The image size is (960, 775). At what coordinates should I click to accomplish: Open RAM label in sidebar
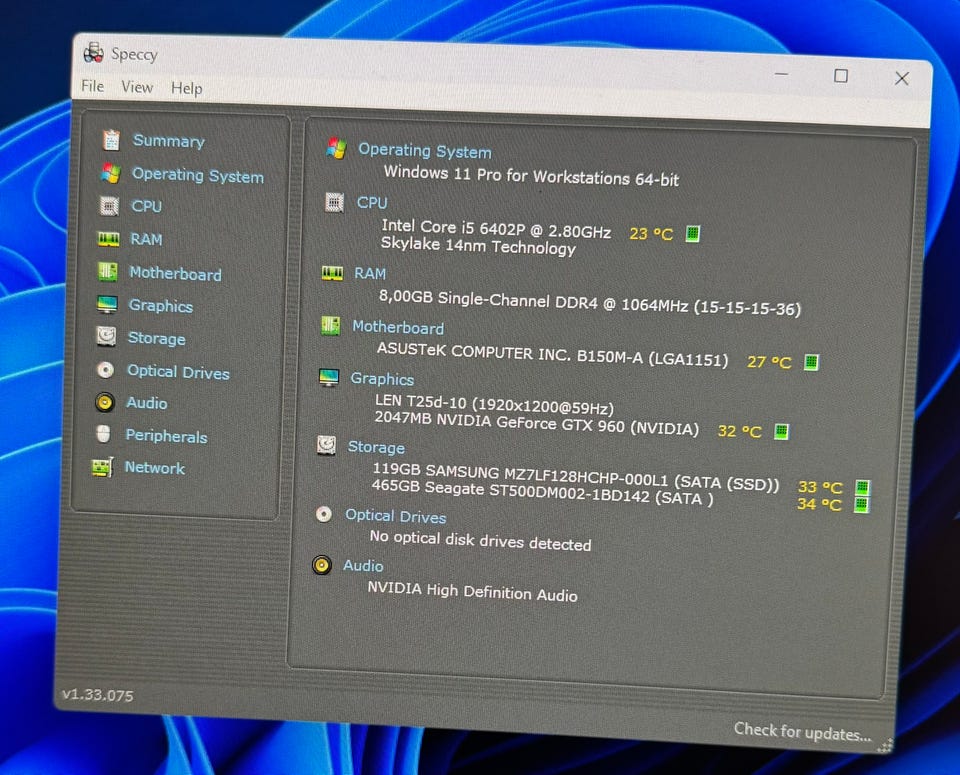coord(146,239)
